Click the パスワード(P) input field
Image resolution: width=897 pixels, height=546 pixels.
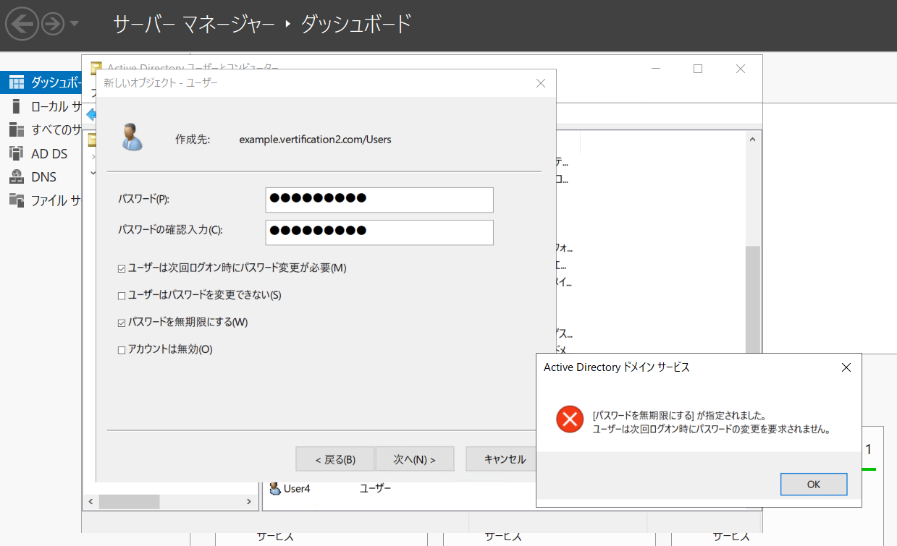tap(379, 200)
